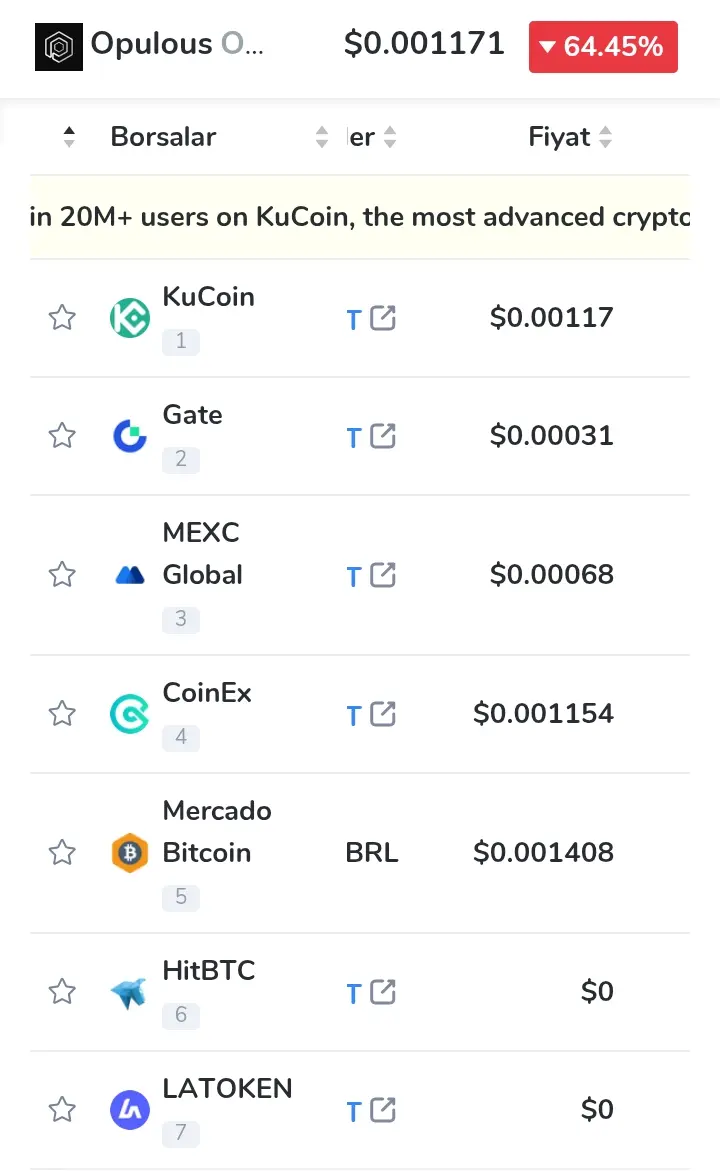
Task: Open the KuCoin exchange name link
Action: (208, 296)
